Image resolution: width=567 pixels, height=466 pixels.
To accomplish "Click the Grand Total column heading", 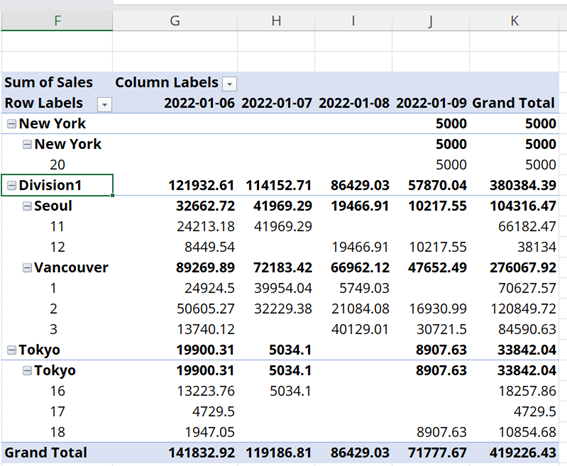I will [513, 103].
